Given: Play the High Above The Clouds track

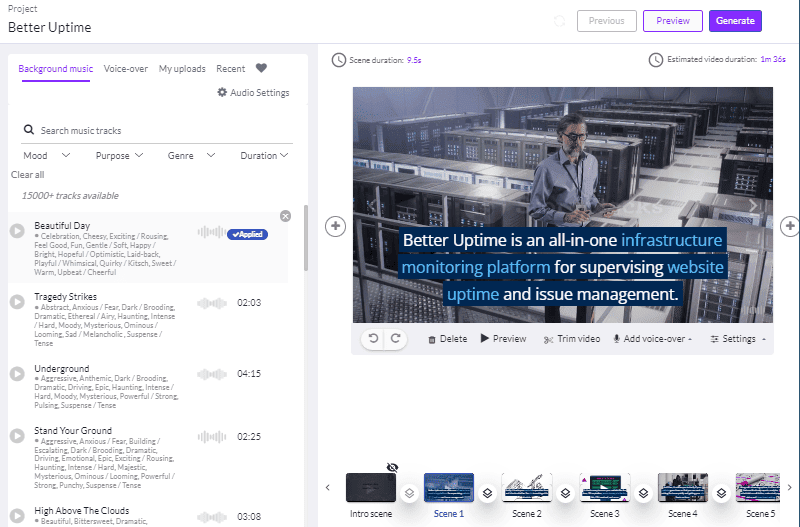Looking at the screenshot, I should tap(17, 516).
